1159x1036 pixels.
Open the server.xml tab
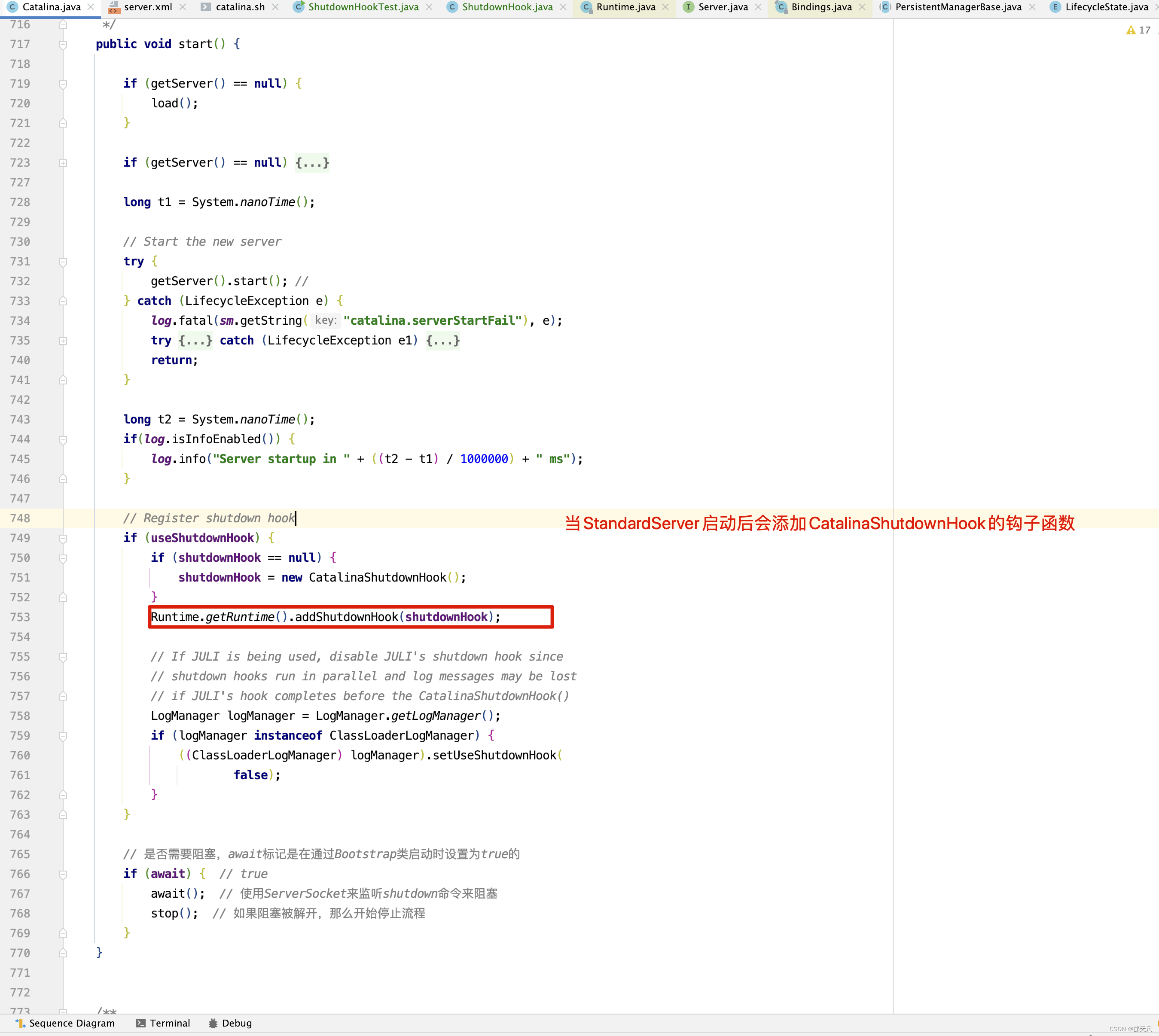148,7
